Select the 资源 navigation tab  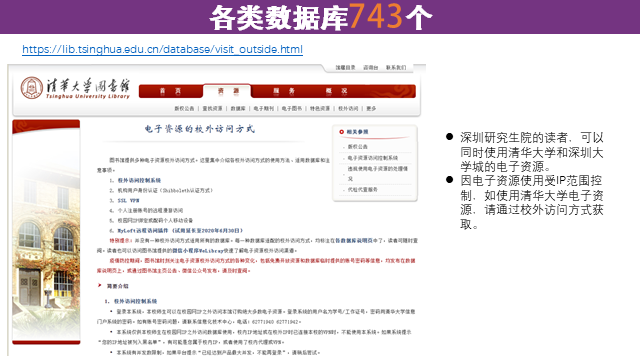click(x=228, y=91)
